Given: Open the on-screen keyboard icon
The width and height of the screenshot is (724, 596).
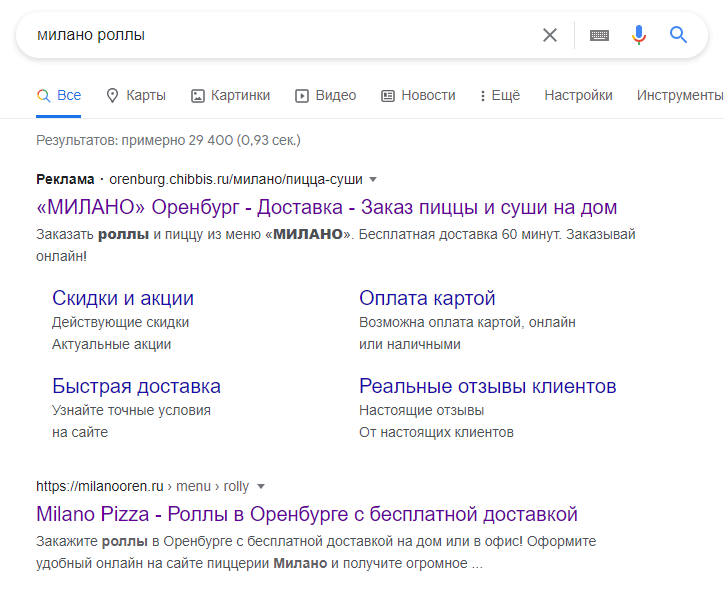Looking at the screenshot, I should 599,35.
